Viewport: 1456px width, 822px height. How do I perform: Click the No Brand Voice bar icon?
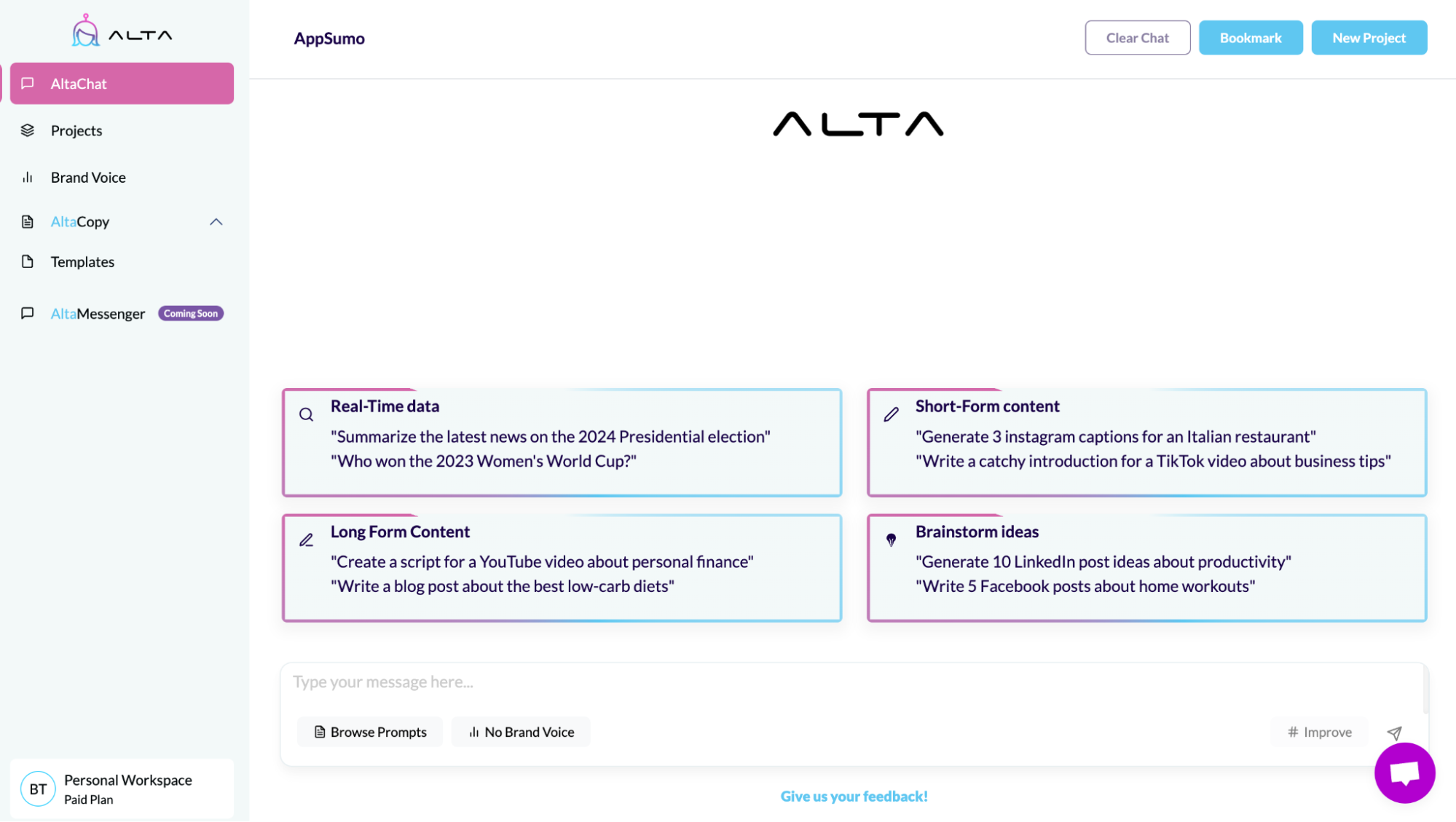473,731
